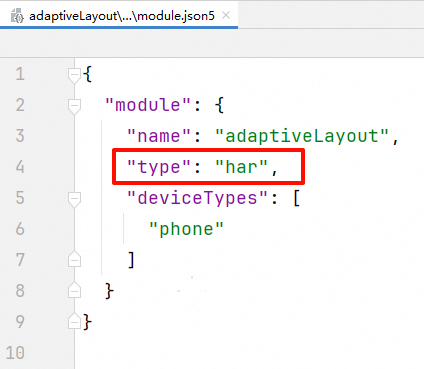
Task: Click the fold end marker on line 8
Action: pyautogui.click(x=74, y=290)
